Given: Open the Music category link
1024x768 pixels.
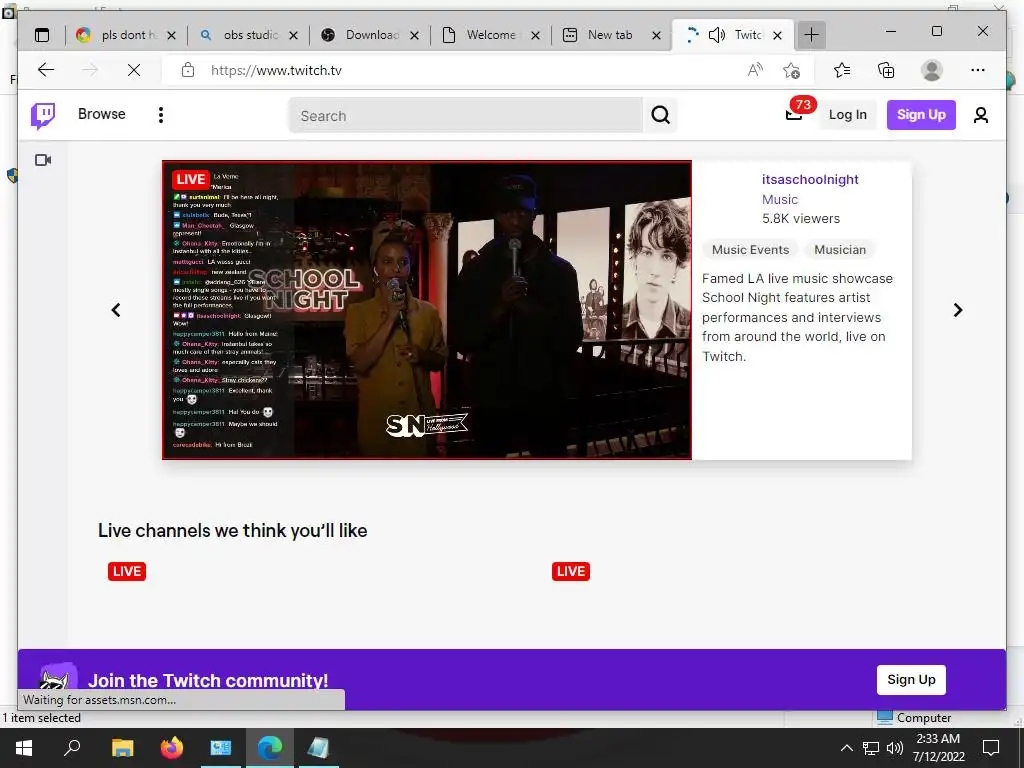Looking at the screenshot, I should point(780,199).
